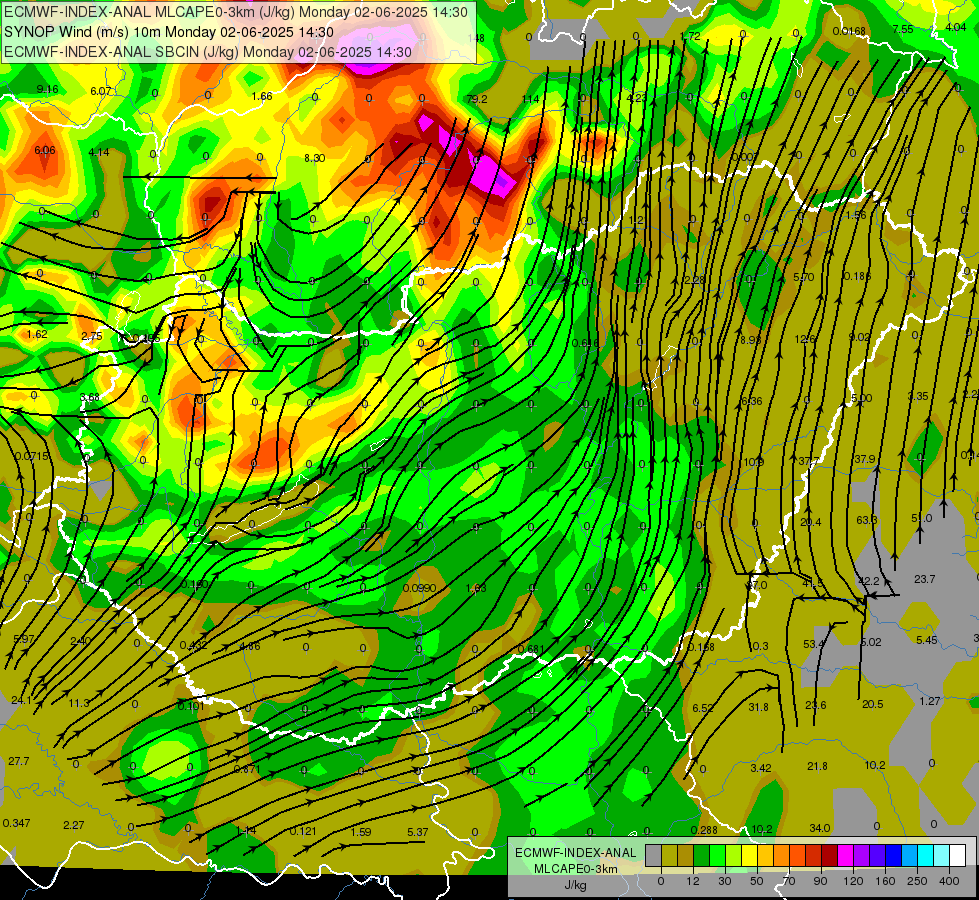Screen dimensions: 979x900
Task: Click the map value 114
Action: 530,99
